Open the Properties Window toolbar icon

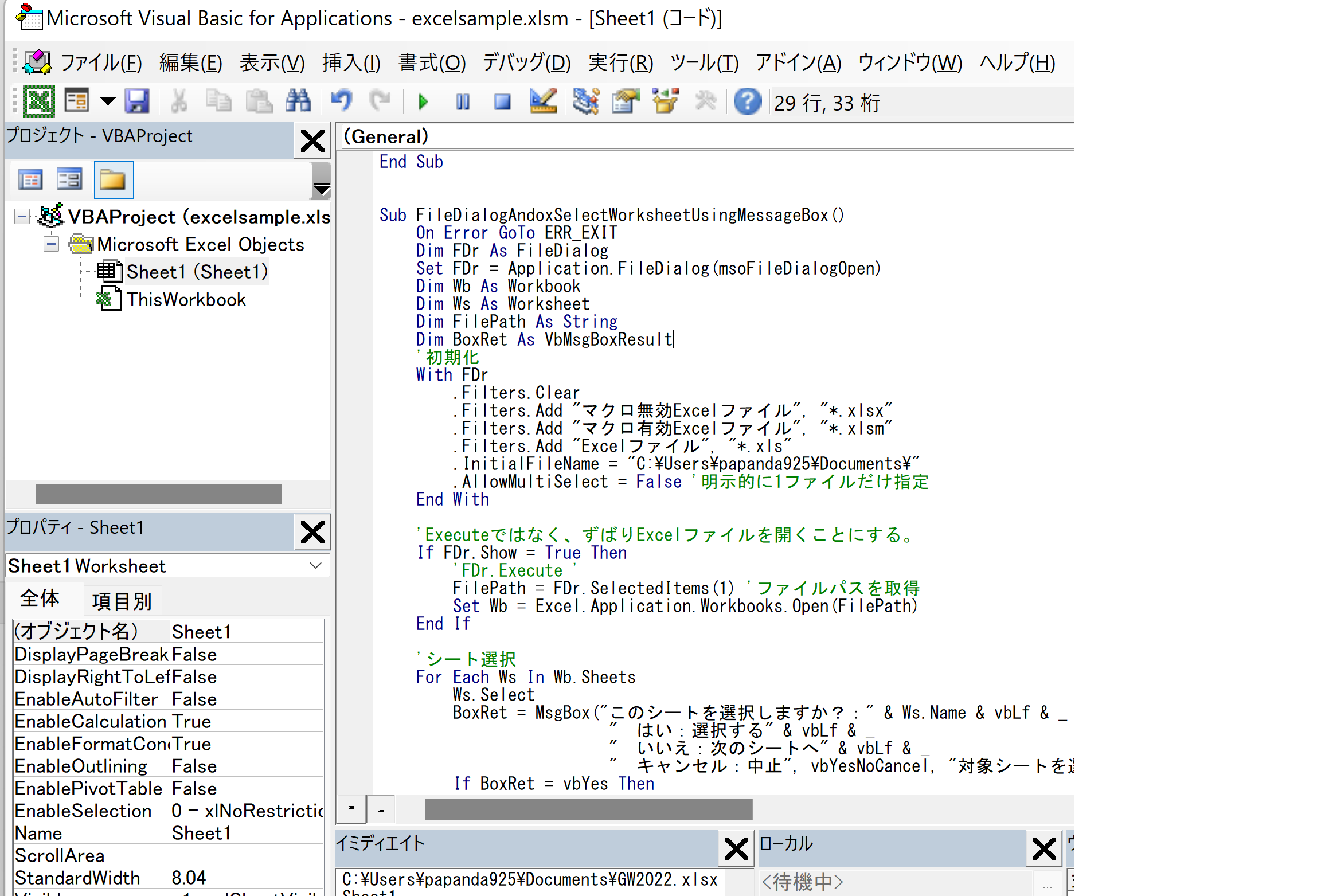point(626,102)
